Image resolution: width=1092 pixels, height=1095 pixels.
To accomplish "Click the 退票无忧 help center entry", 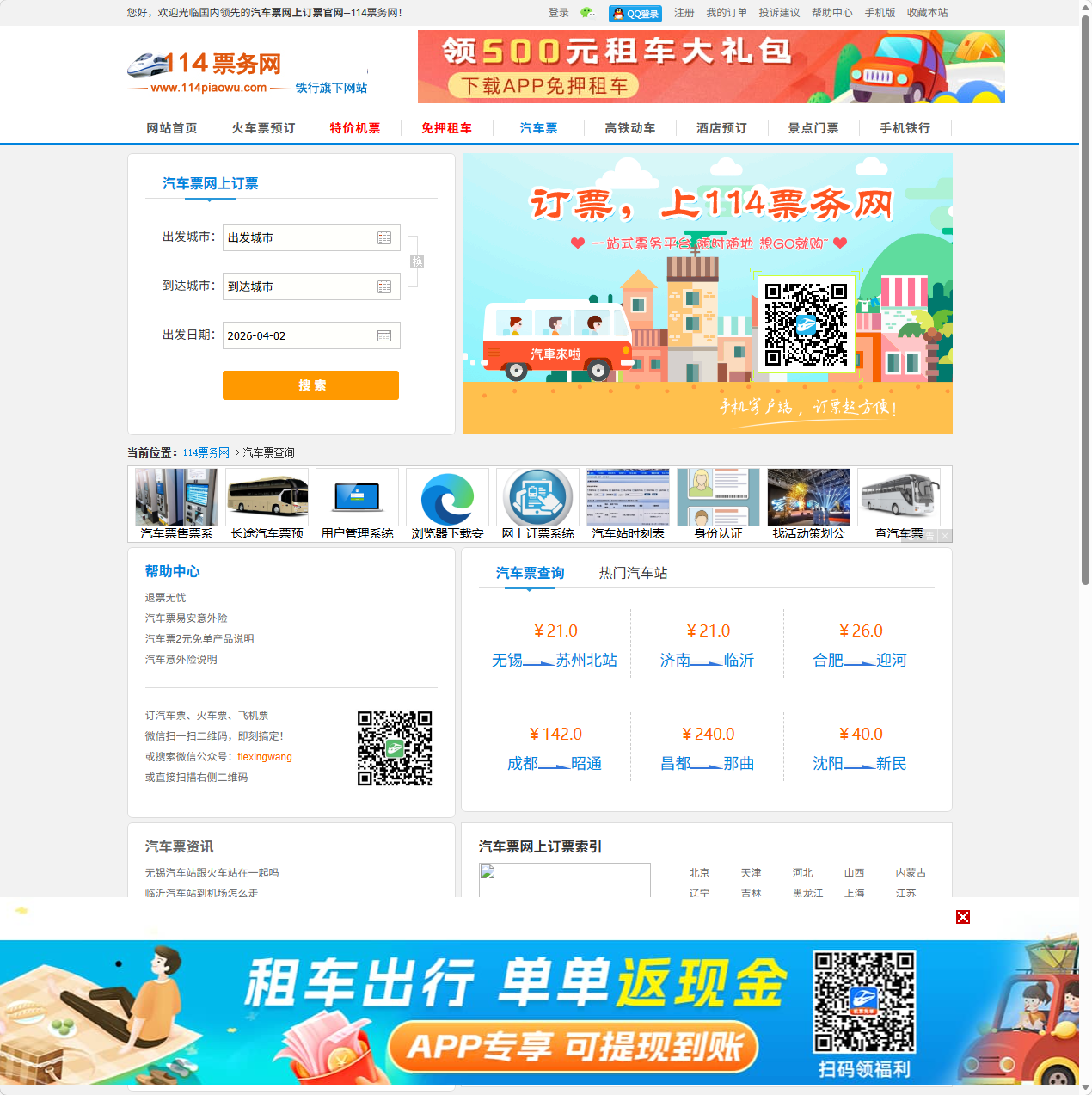I will pos(163,597).
